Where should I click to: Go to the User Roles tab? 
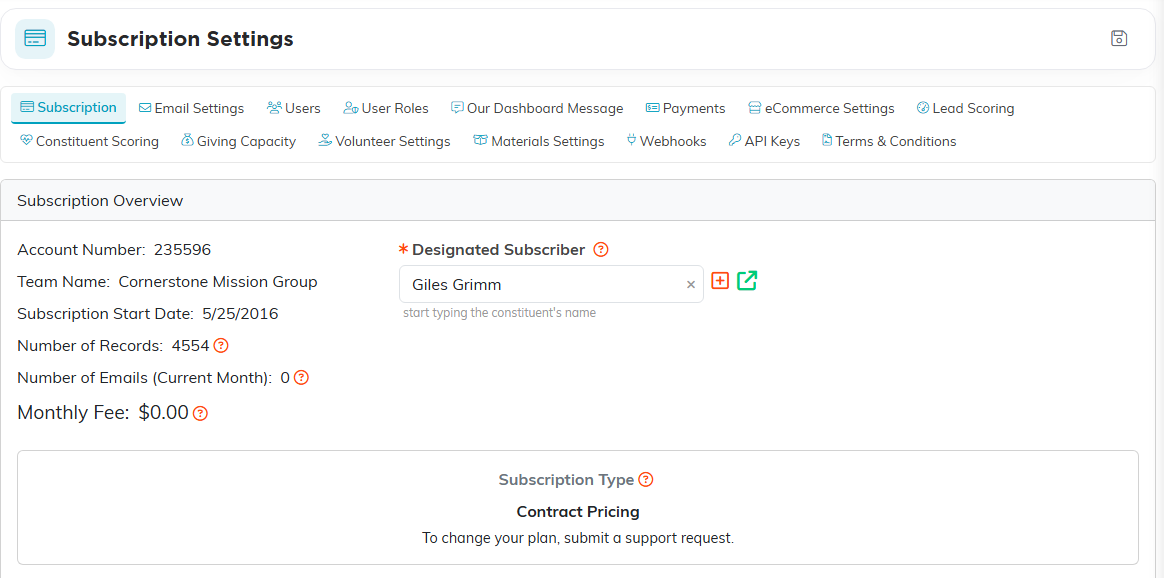tap(386, 108)
